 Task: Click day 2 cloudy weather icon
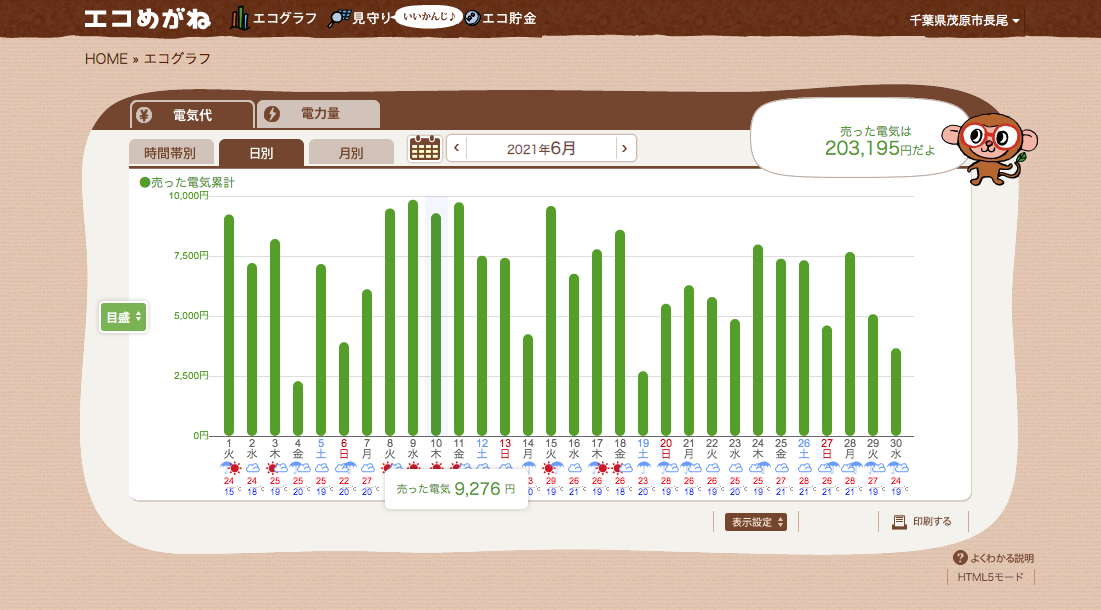[x=252, y=468]
